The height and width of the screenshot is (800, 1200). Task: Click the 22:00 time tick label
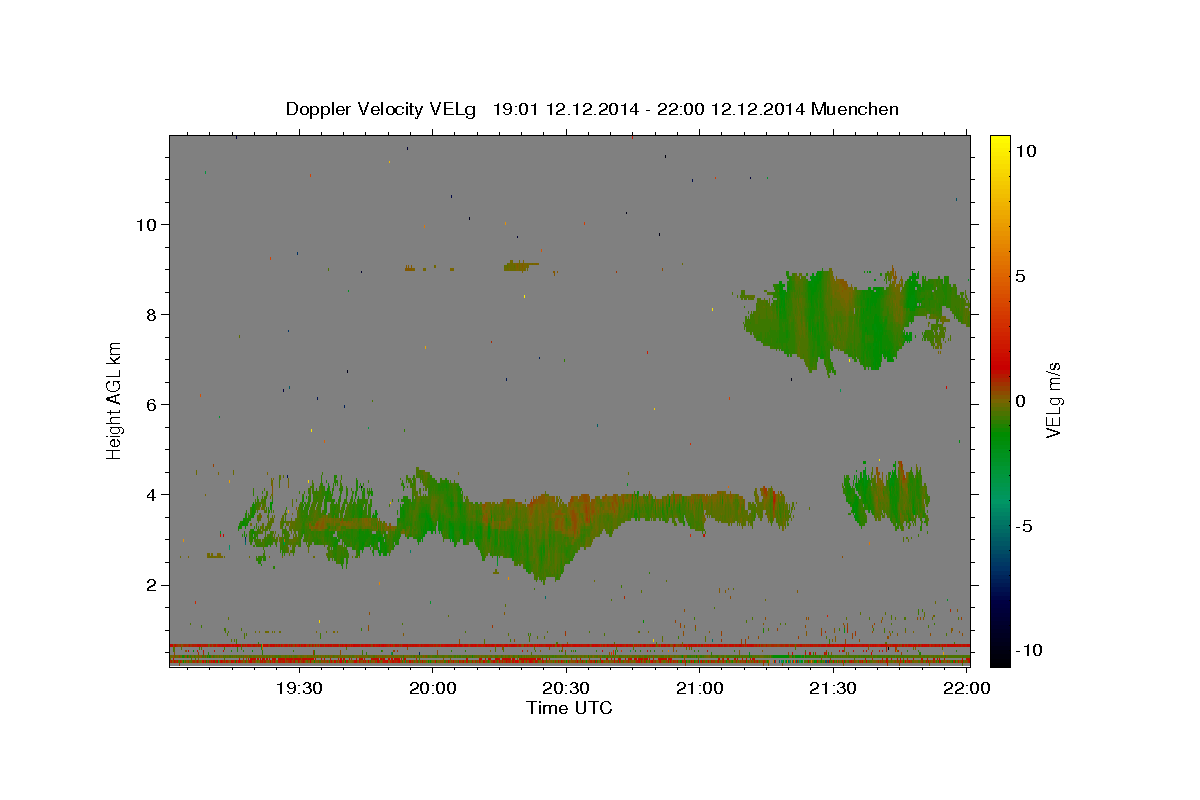(x=966, y=688)
